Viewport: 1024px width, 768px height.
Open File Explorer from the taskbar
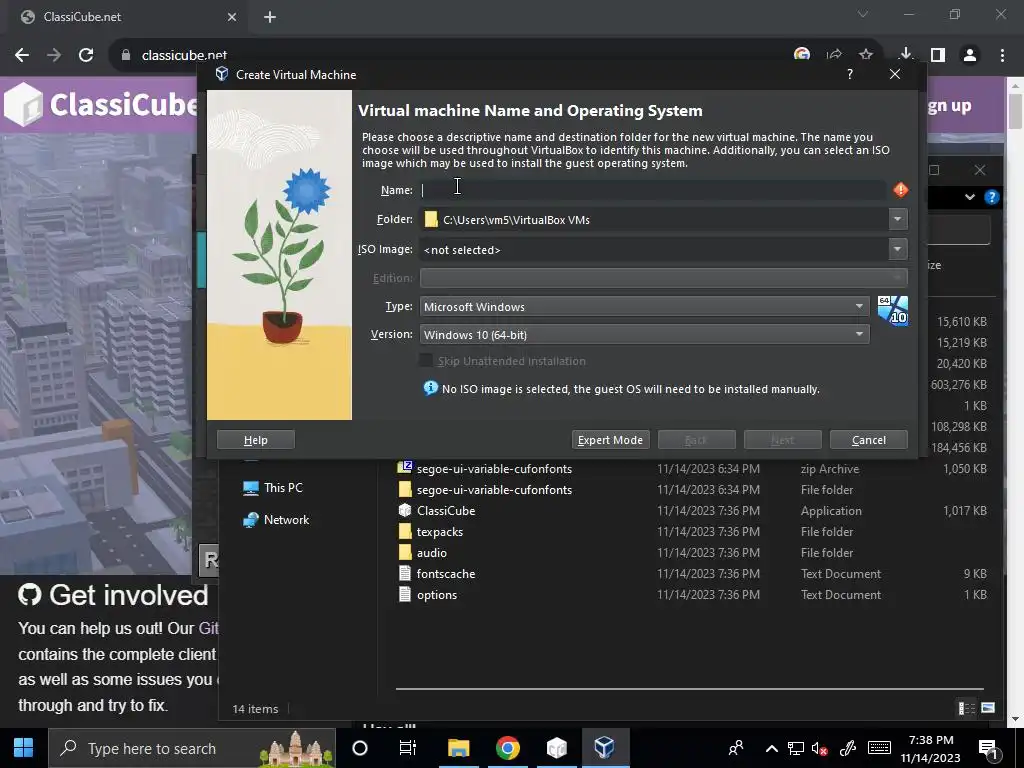click(x=458, y=748)
